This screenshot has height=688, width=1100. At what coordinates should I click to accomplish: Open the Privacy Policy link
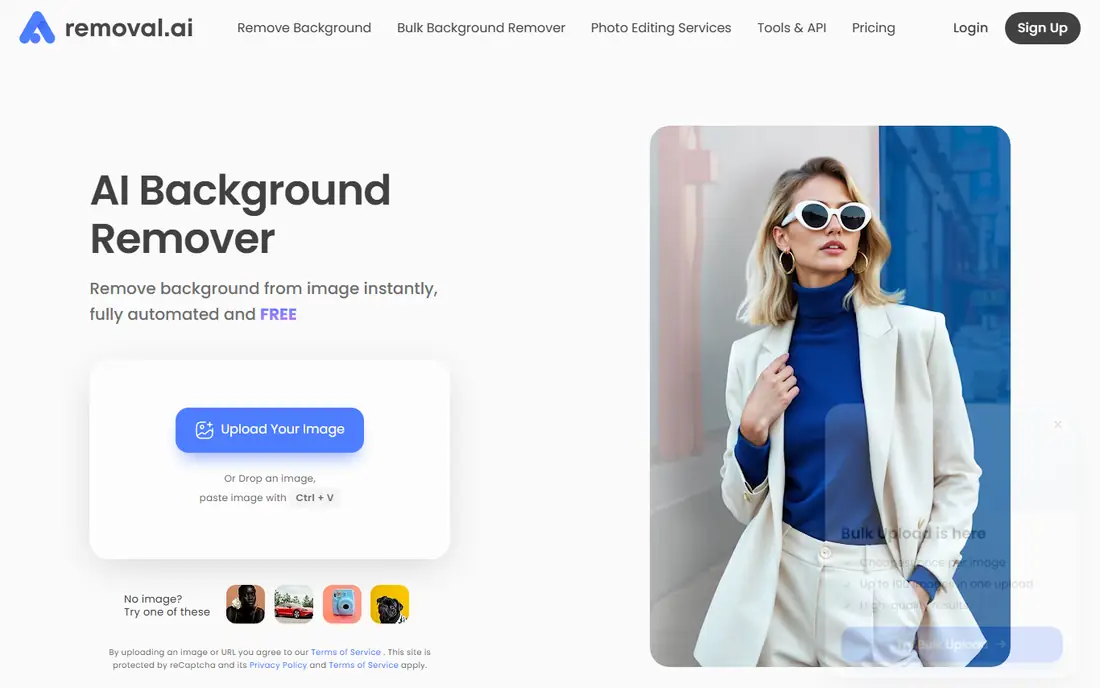[x=278, y=665]
